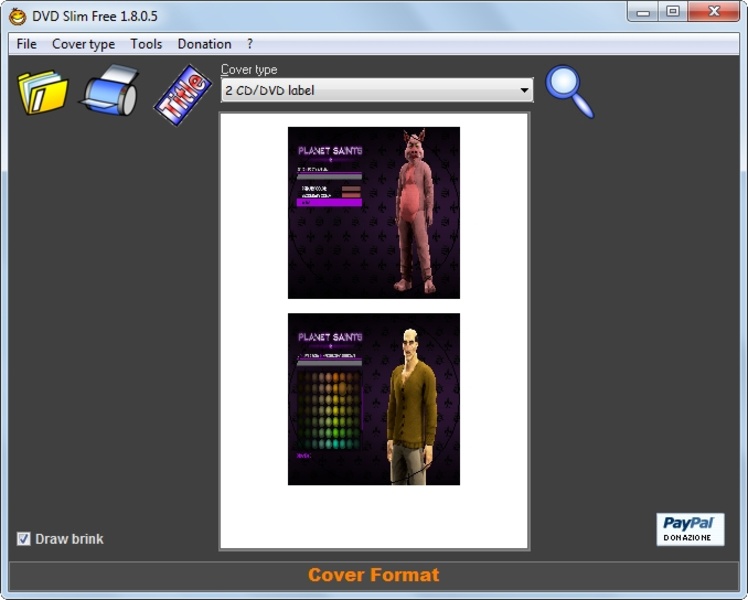Close the DVD Slim Free window
Viewport: 748px width, 600px height.
714,11
